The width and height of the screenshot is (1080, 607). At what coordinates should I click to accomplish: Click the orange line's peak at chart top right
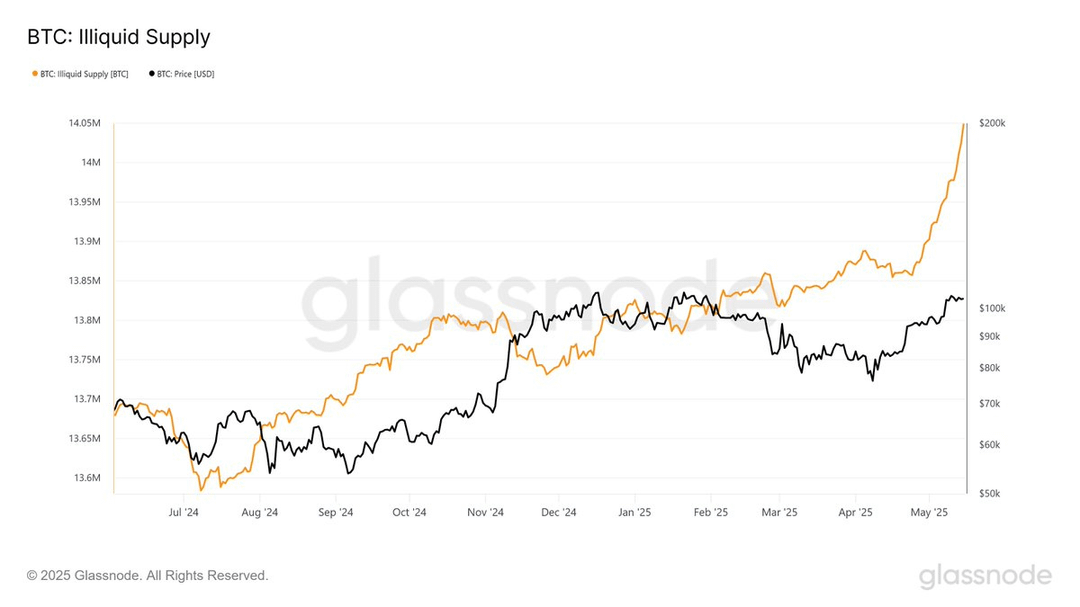point(963,125)
